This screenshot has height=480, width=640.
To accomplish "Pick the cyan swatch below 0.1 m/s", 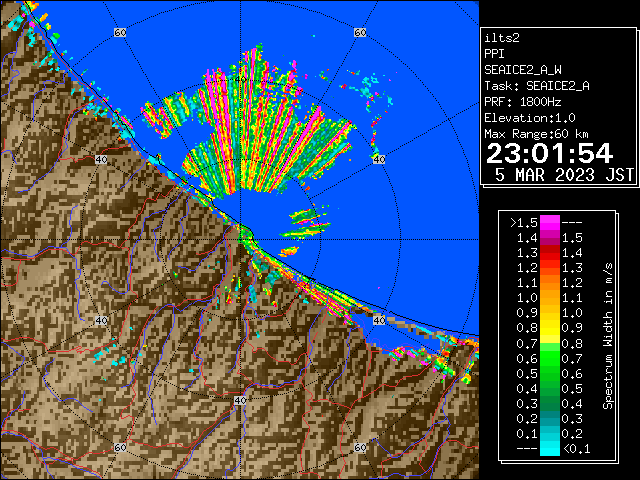I will [x=550, y=449].
